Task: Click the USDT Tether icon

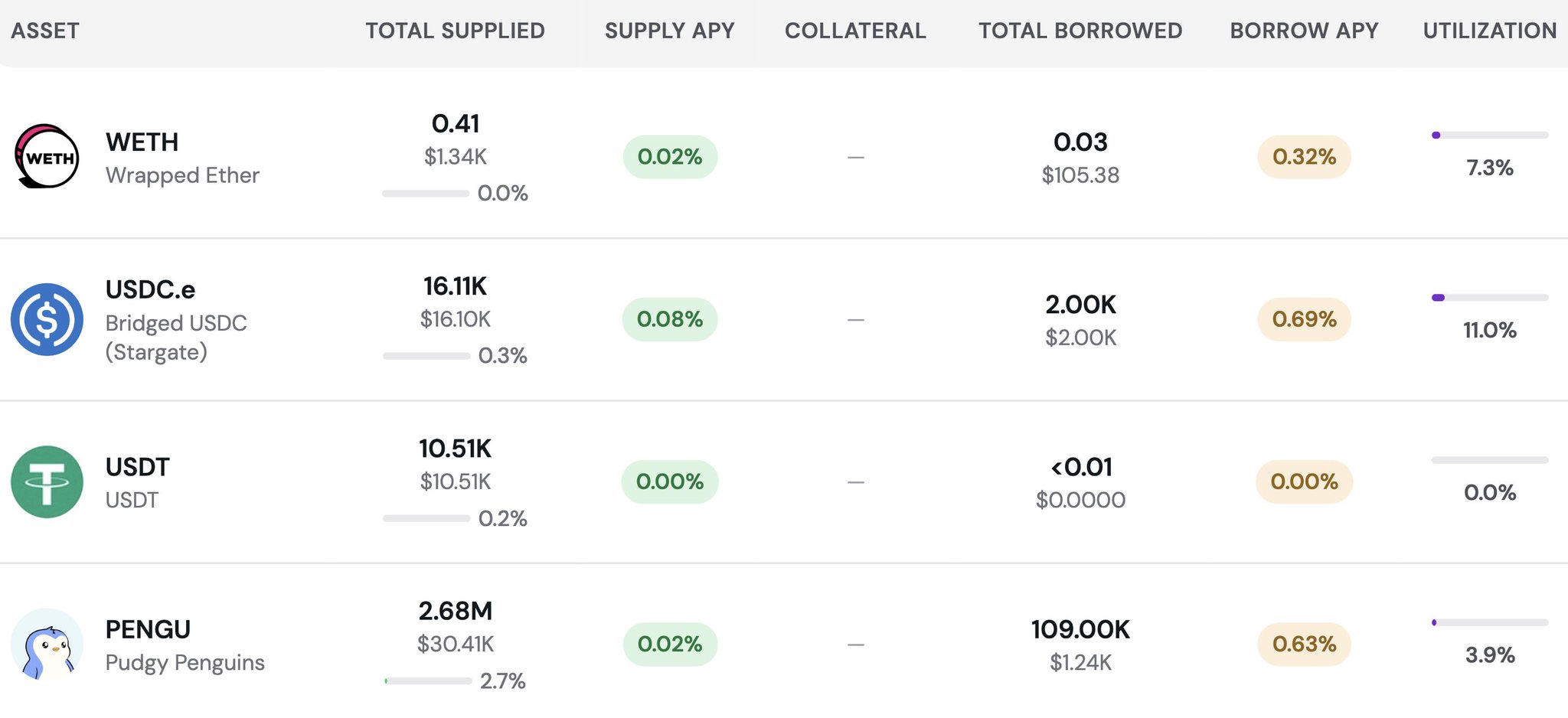Action: point(47,481)
